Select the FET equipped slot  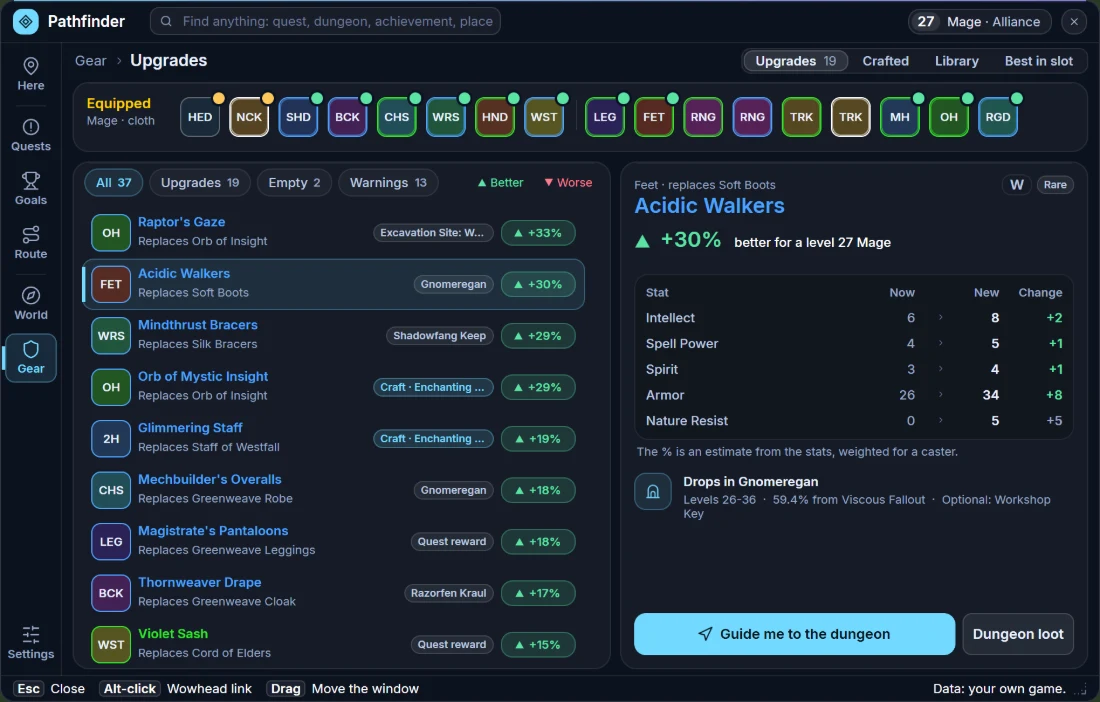point(654,117)
